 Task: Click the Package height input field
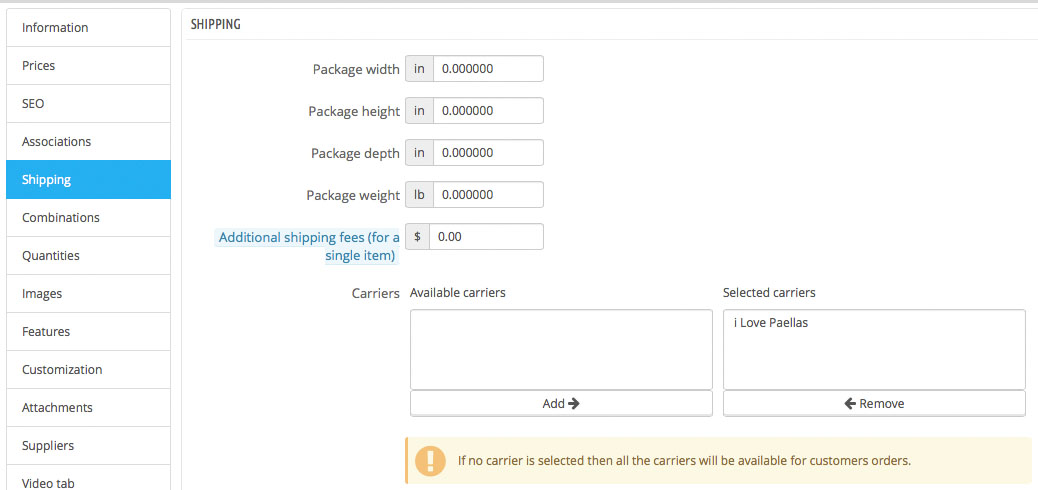point(488,111)
